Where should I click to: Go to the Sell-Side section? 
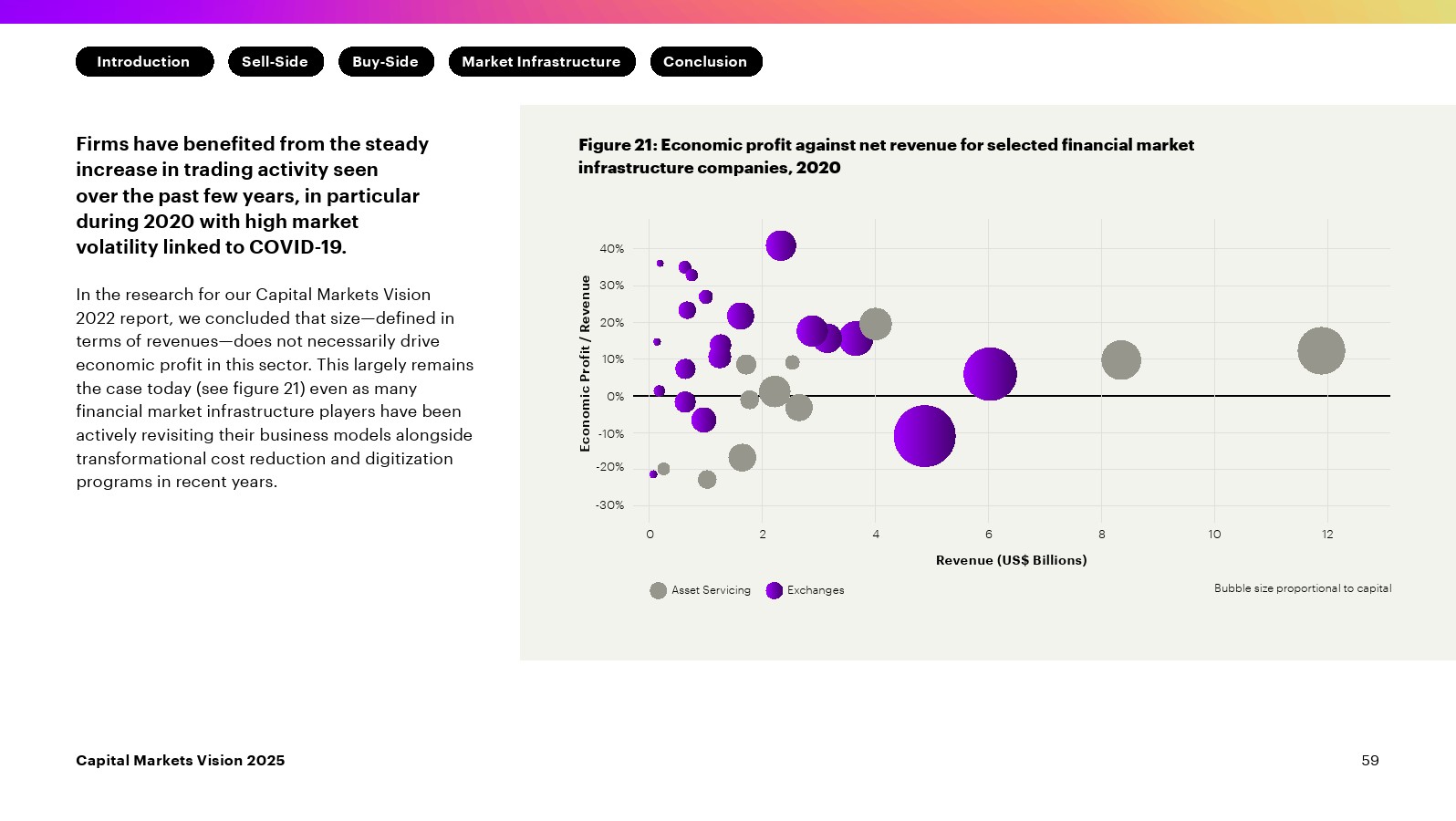tap(276, 62)
